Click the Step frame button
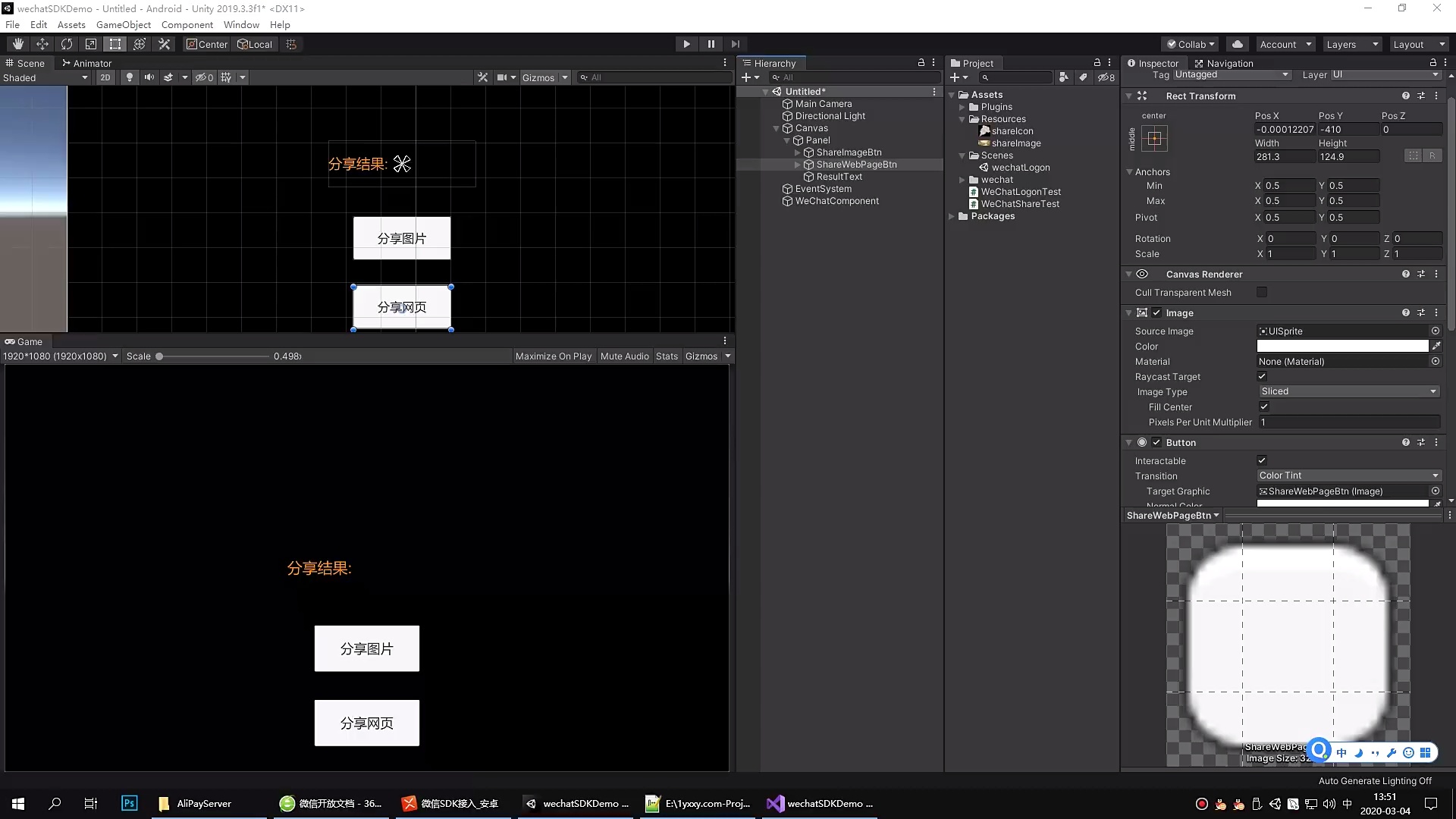The height and width of the screenshot is (819, 1456). click(735, 44)
